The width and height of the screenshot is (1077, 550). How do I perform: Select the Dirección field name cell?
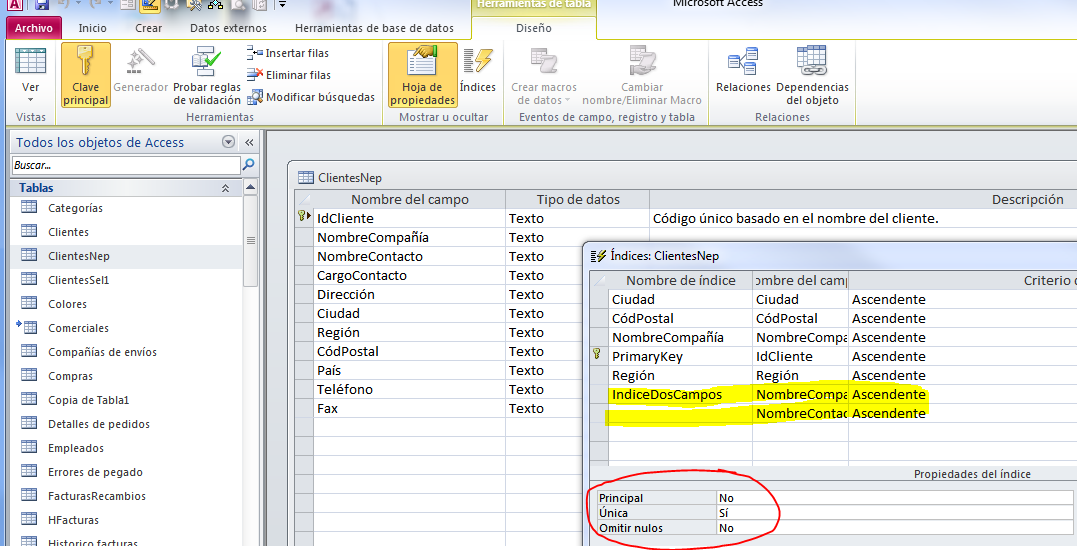409,295
